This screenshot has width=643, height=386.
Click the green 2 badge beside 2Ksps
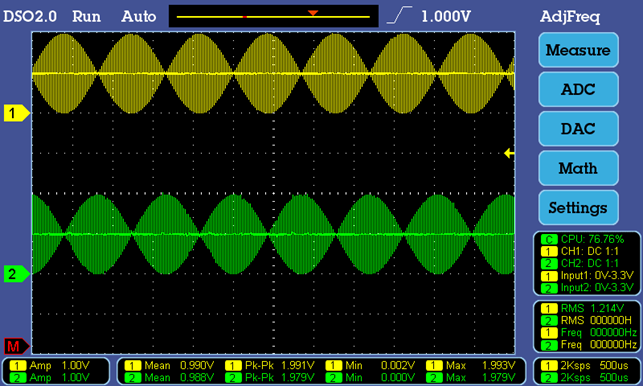tap(549, 377)
